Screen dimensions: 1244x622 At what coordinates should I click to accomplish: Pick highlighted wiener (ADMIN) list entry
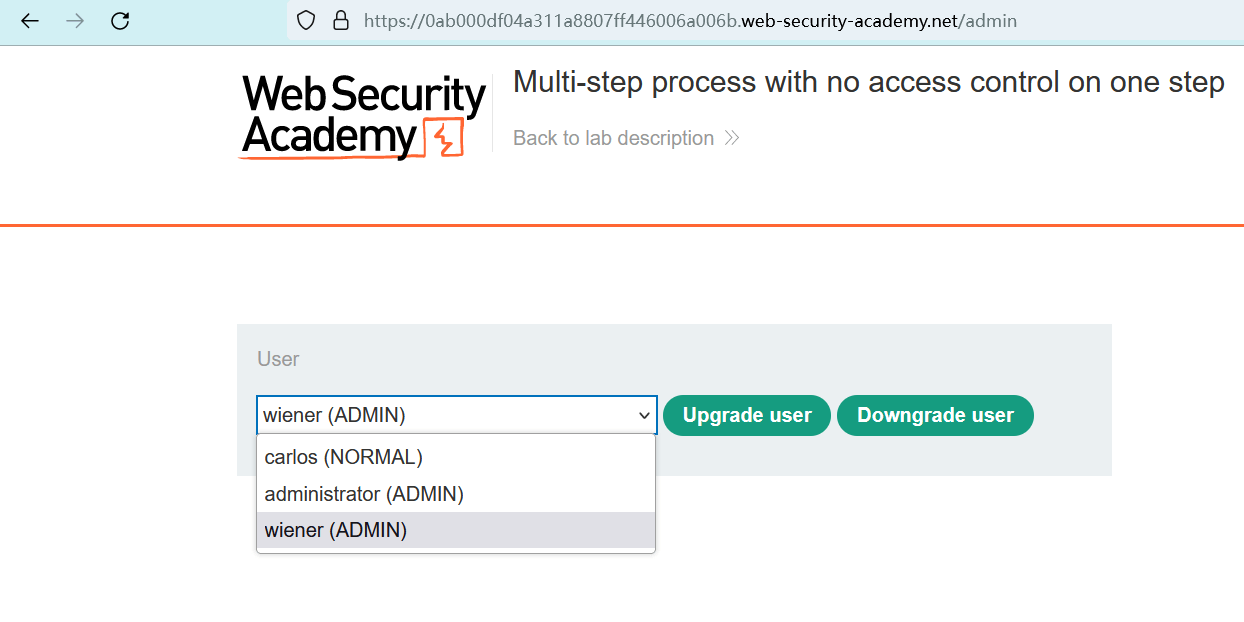click(x=336, y=531)
